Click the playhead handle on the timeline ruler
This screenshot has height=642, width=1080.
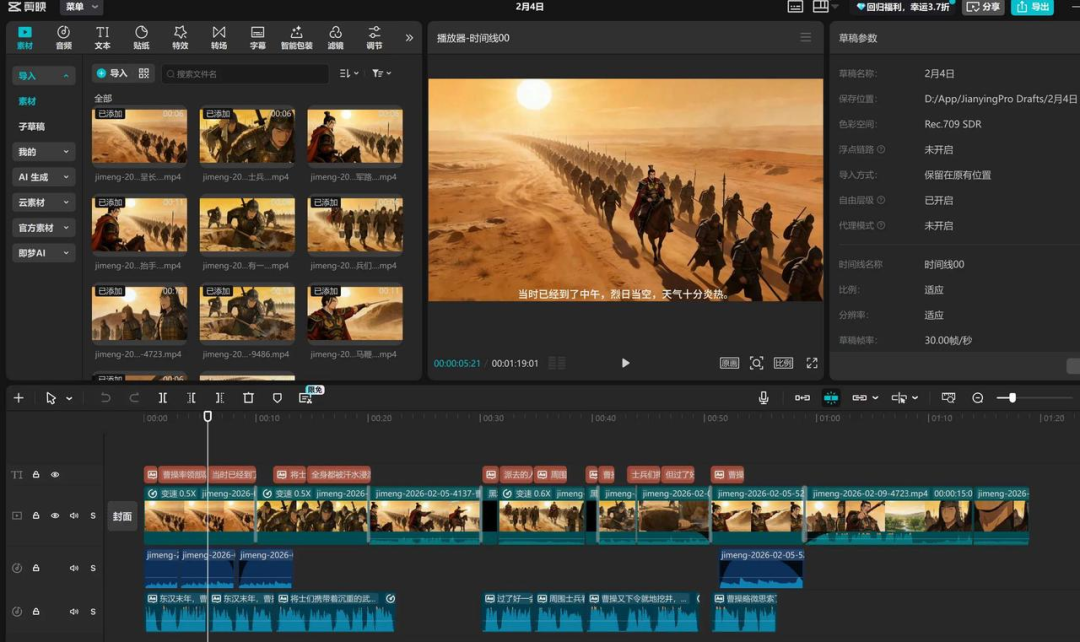click(x=207, y=416)
